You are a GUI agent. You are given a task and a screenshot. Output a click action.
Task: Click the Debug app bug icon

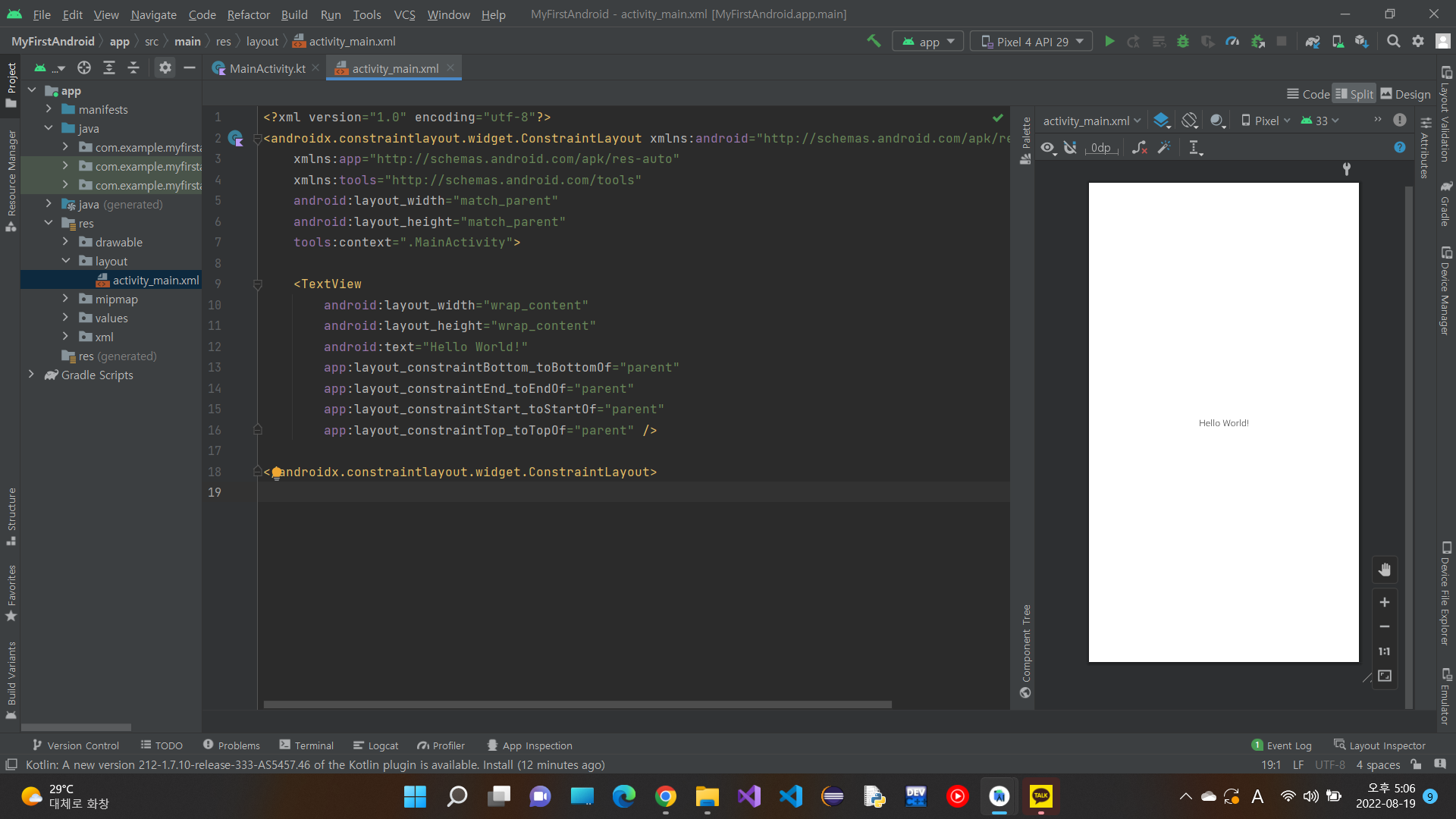1183,42
